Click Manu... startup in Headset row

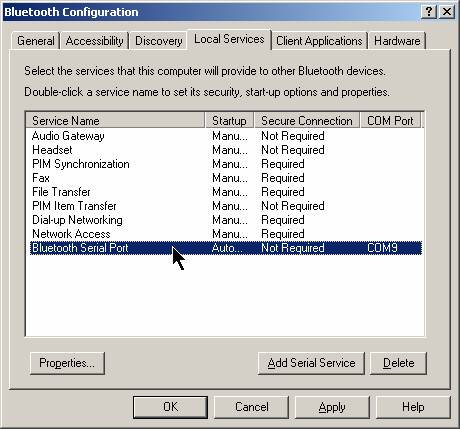click(x=230, y=150)
